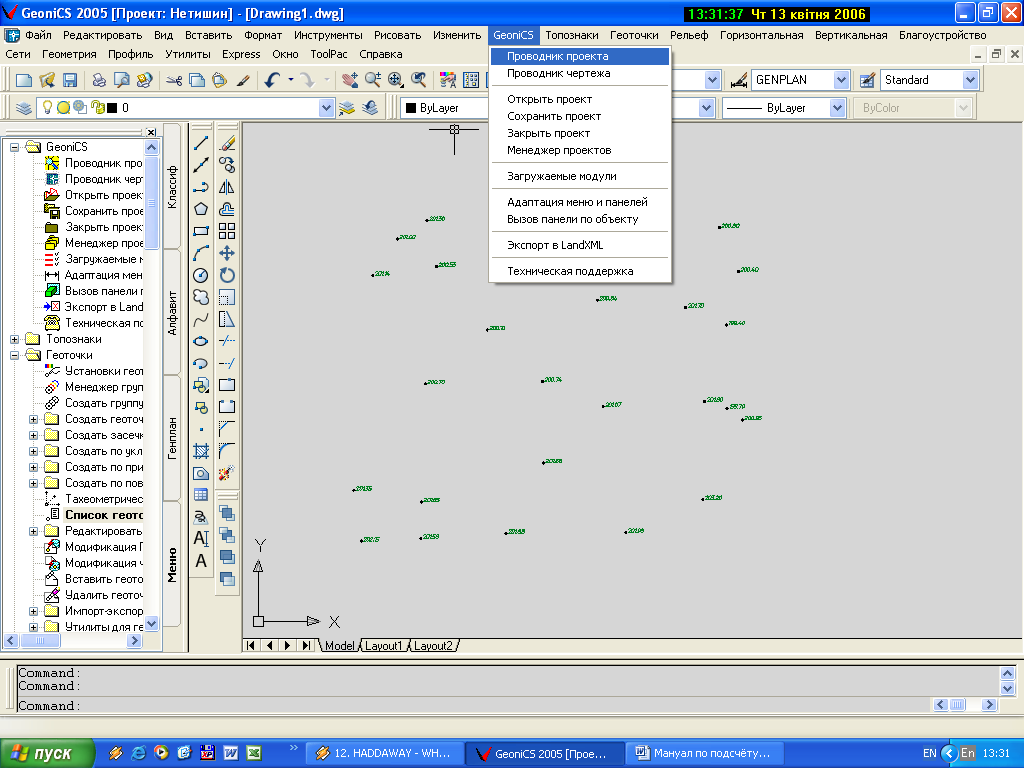1024x768 pixels.
Task: Select the Table draw tool
Action: tap(201, 494)
